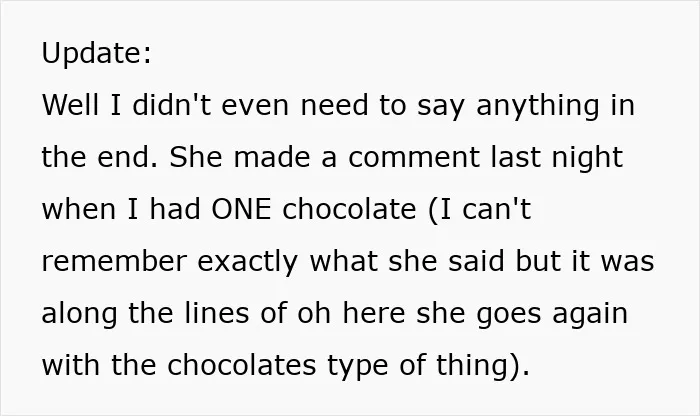Select the word 'anything'
Screen dimensions: 700x416
(538, 107)
